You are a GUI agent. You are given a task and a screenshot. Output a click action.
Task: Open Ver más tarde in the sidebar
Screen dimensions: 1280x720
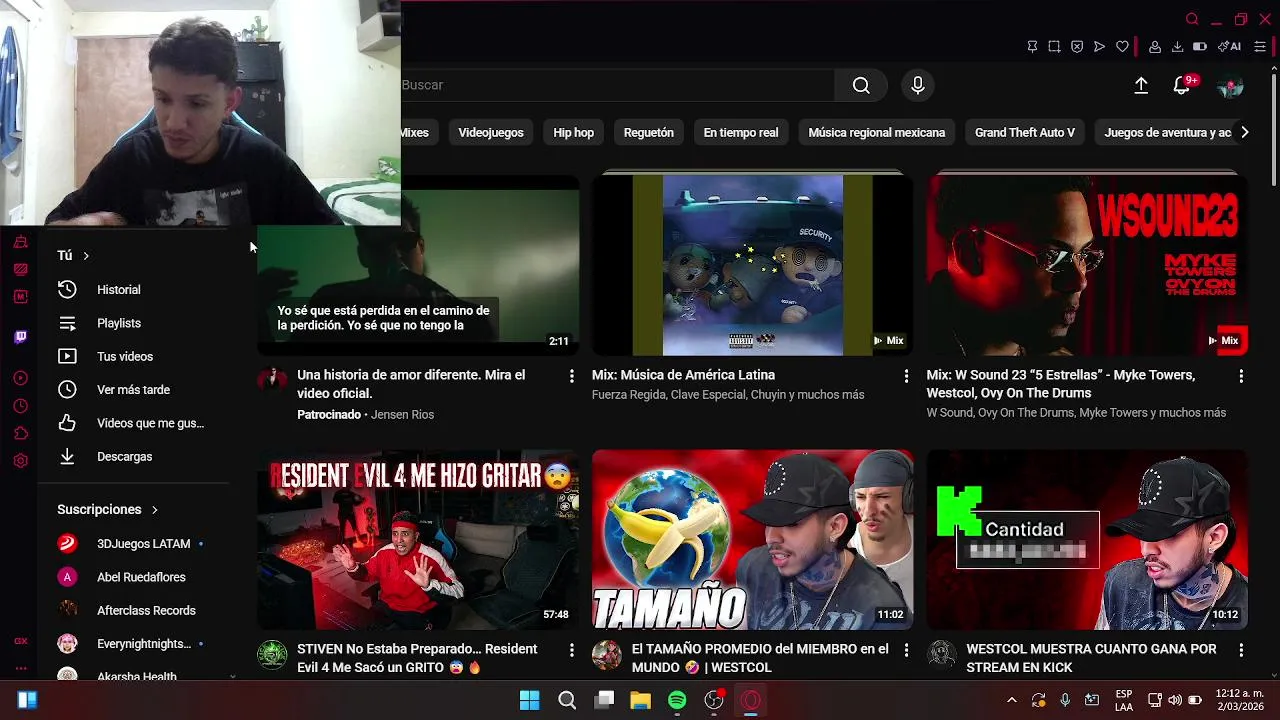pyautogui.click(x=133, y=390)
